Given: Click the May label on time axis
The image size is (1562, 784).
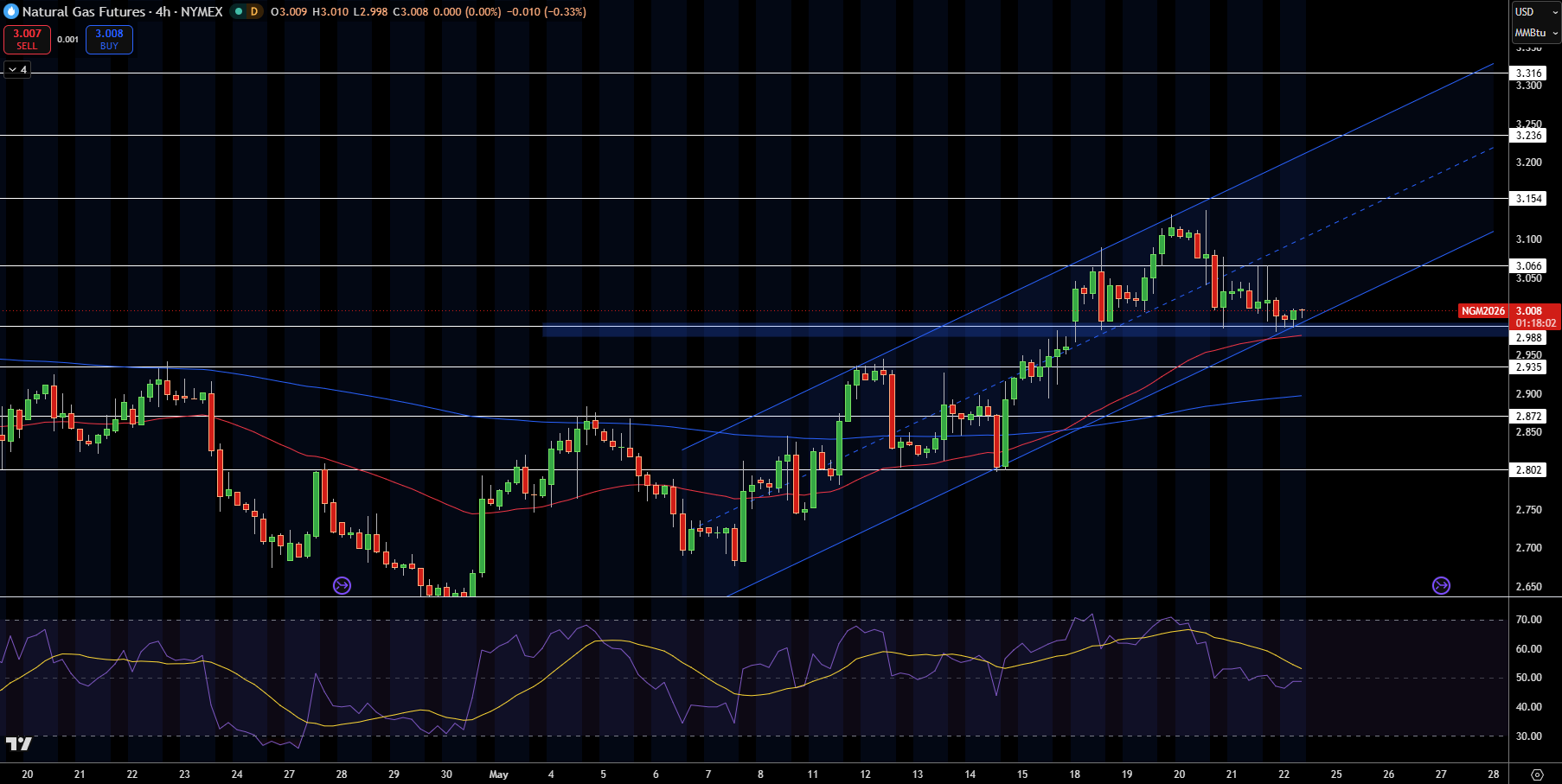Looking at the screenshot, I should click(498, 774).
